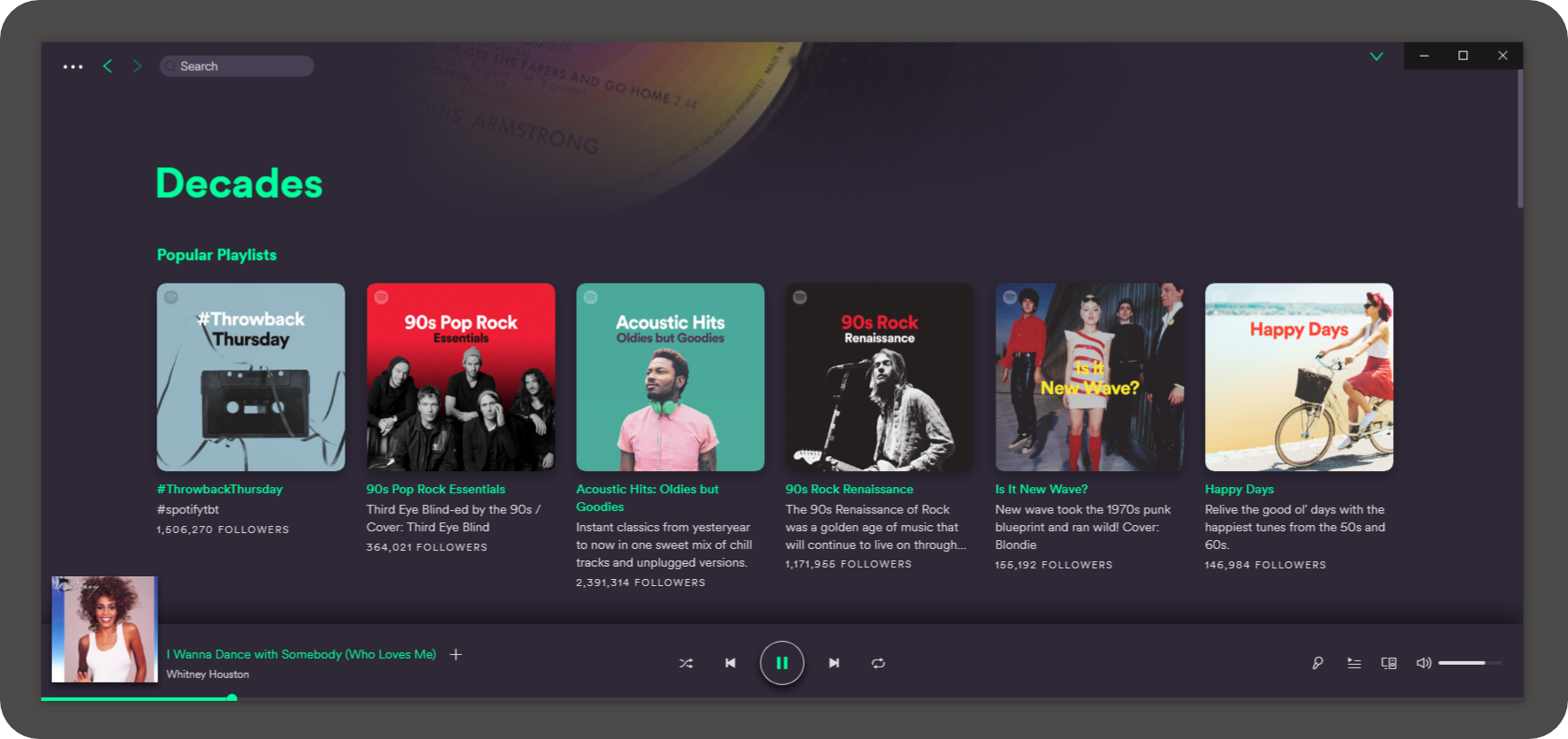Open the three-dot app menu
1568x739 pixels.
[73, 66]
